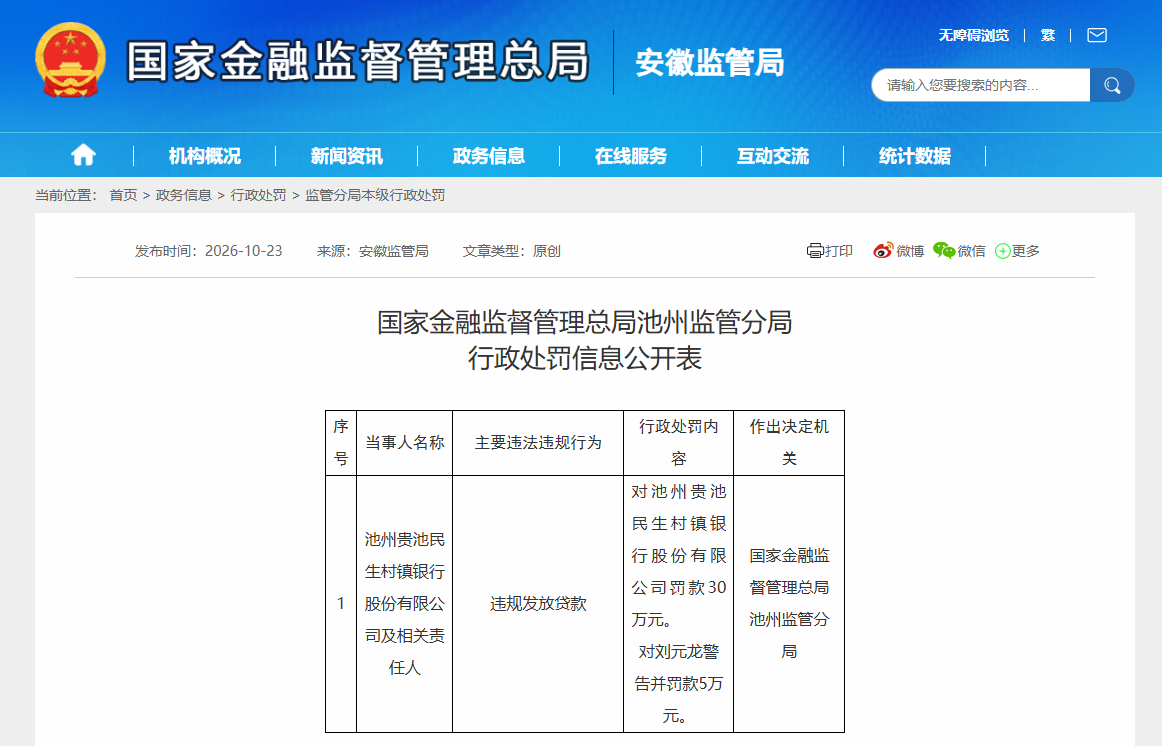Click the 当事人名称 column header
The height and width of the screenshot is (746, 1162).
click(x=405, y=443)
